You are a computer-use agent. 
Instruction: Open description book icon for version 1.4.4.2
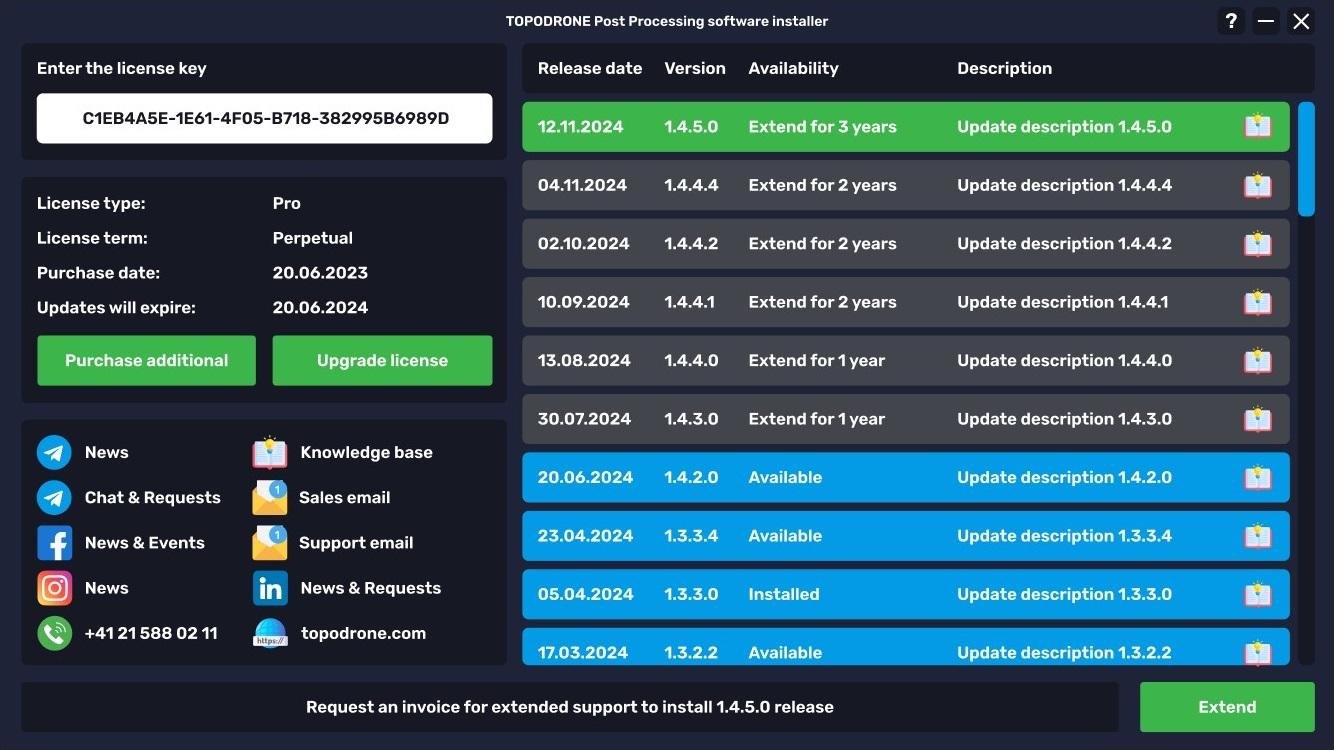tap(1257, 243)
